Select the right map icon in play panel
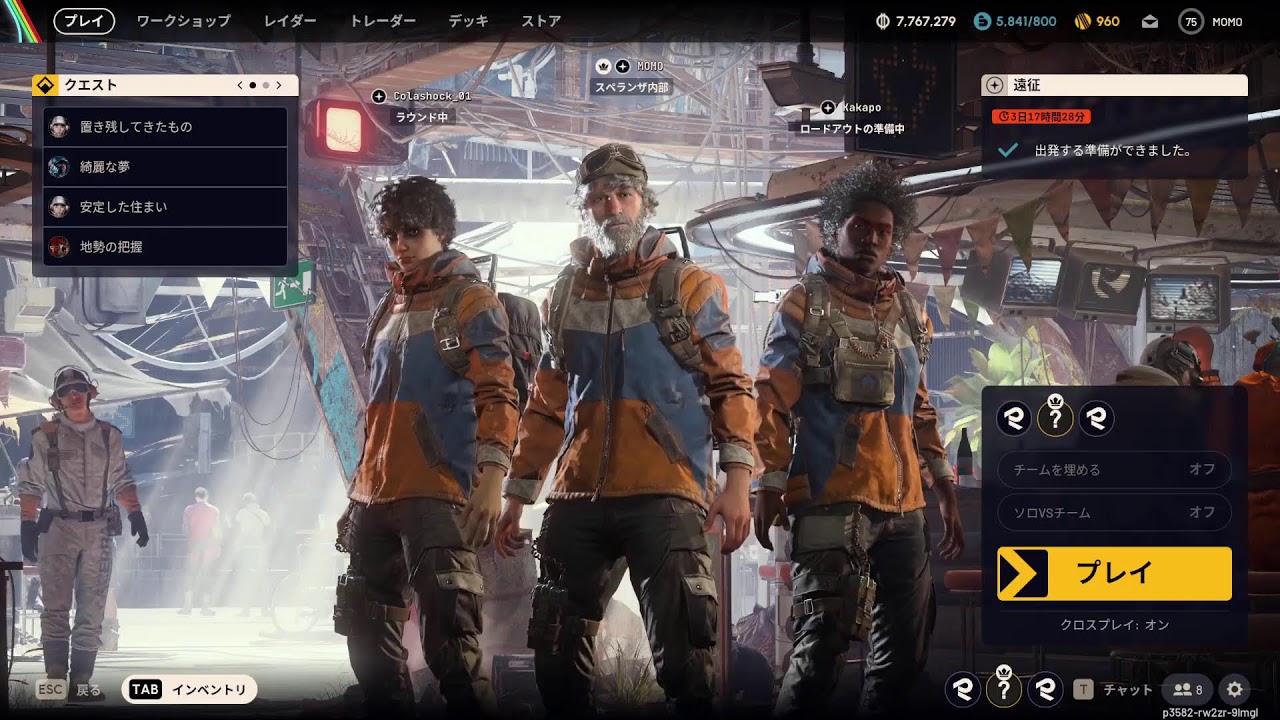 point(1096,418)
